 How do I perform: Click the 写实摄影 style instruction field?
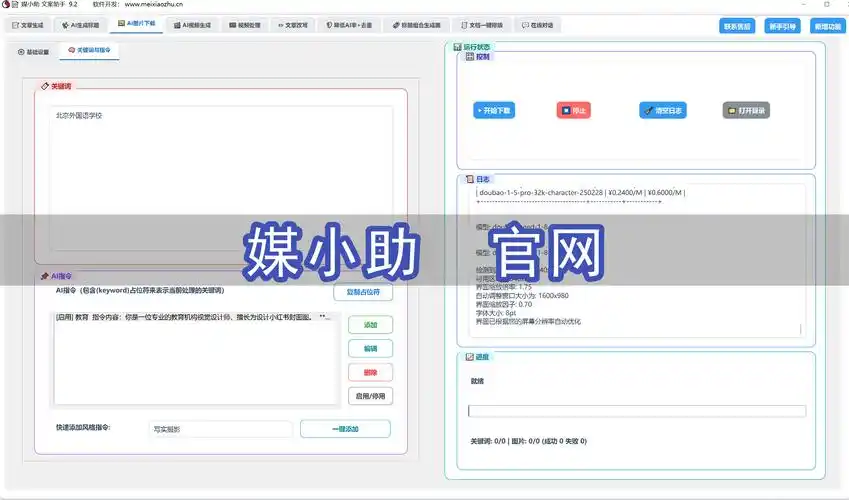[220, 429]
